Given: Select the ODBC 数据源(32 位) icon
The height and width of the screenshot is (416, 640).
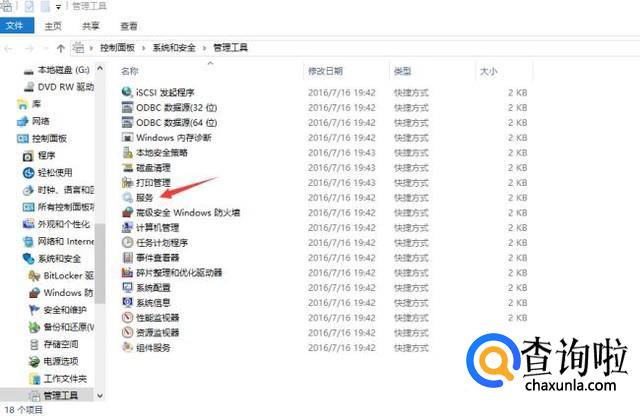Looking at the screenshot, I should [x=127, y=107].
